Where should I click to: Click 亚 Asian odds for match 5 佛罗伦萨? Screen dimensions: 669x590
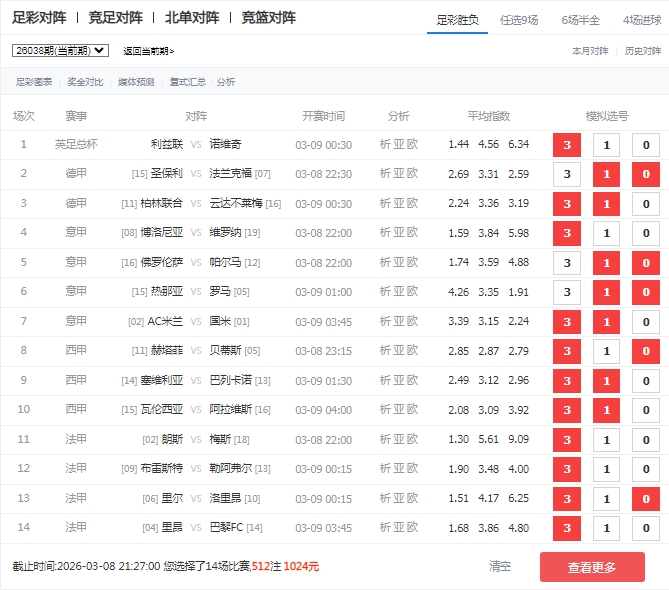(x=399, y=263)
